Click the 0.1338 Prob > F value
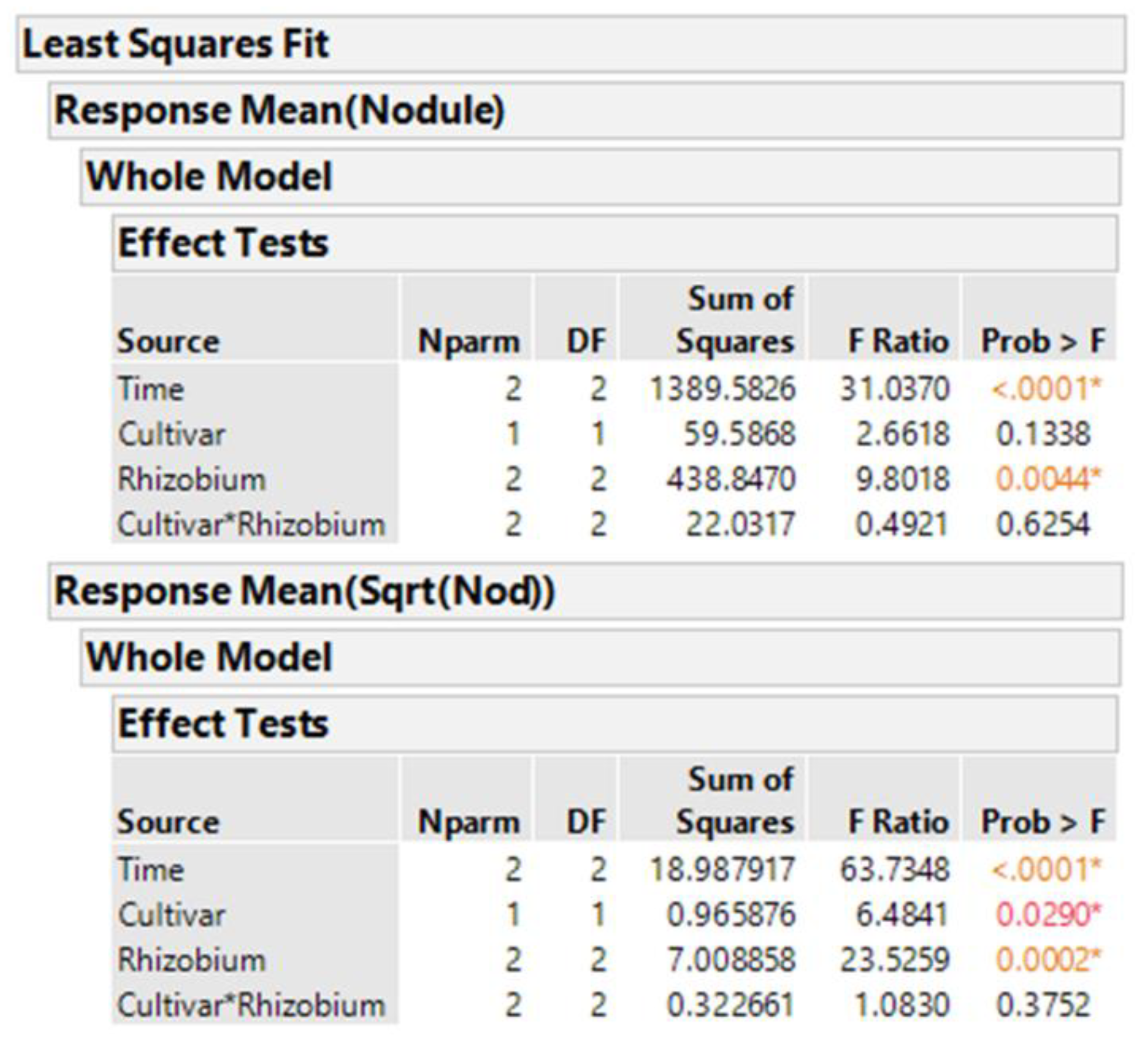 1043,435
